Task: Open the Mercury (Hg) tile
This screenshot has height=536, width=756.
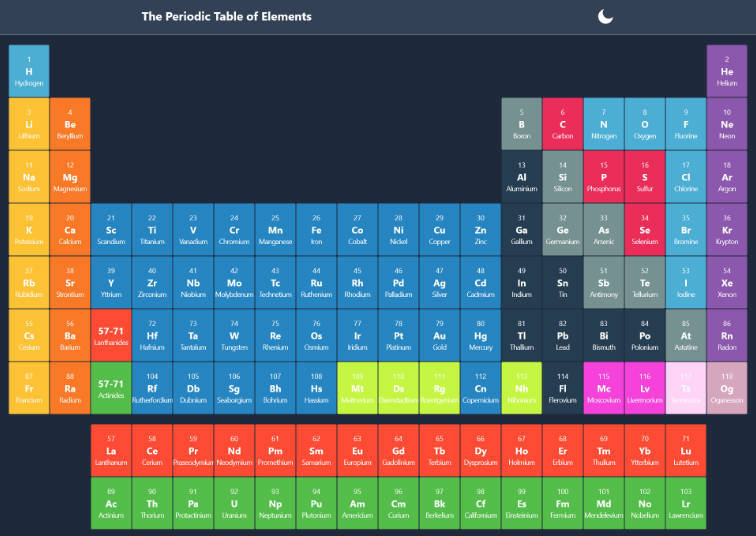Action: [480, 336]
